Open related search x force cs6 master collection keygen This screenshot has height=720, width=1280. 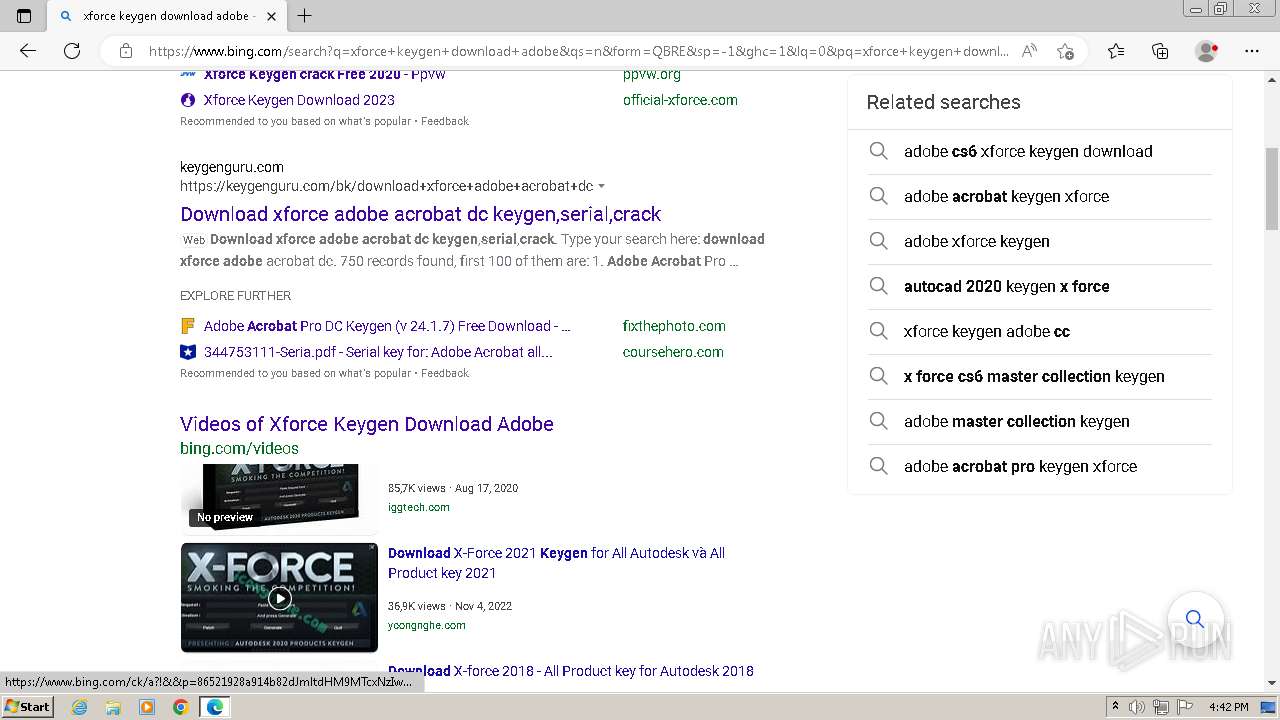(x=1034, y=376)
